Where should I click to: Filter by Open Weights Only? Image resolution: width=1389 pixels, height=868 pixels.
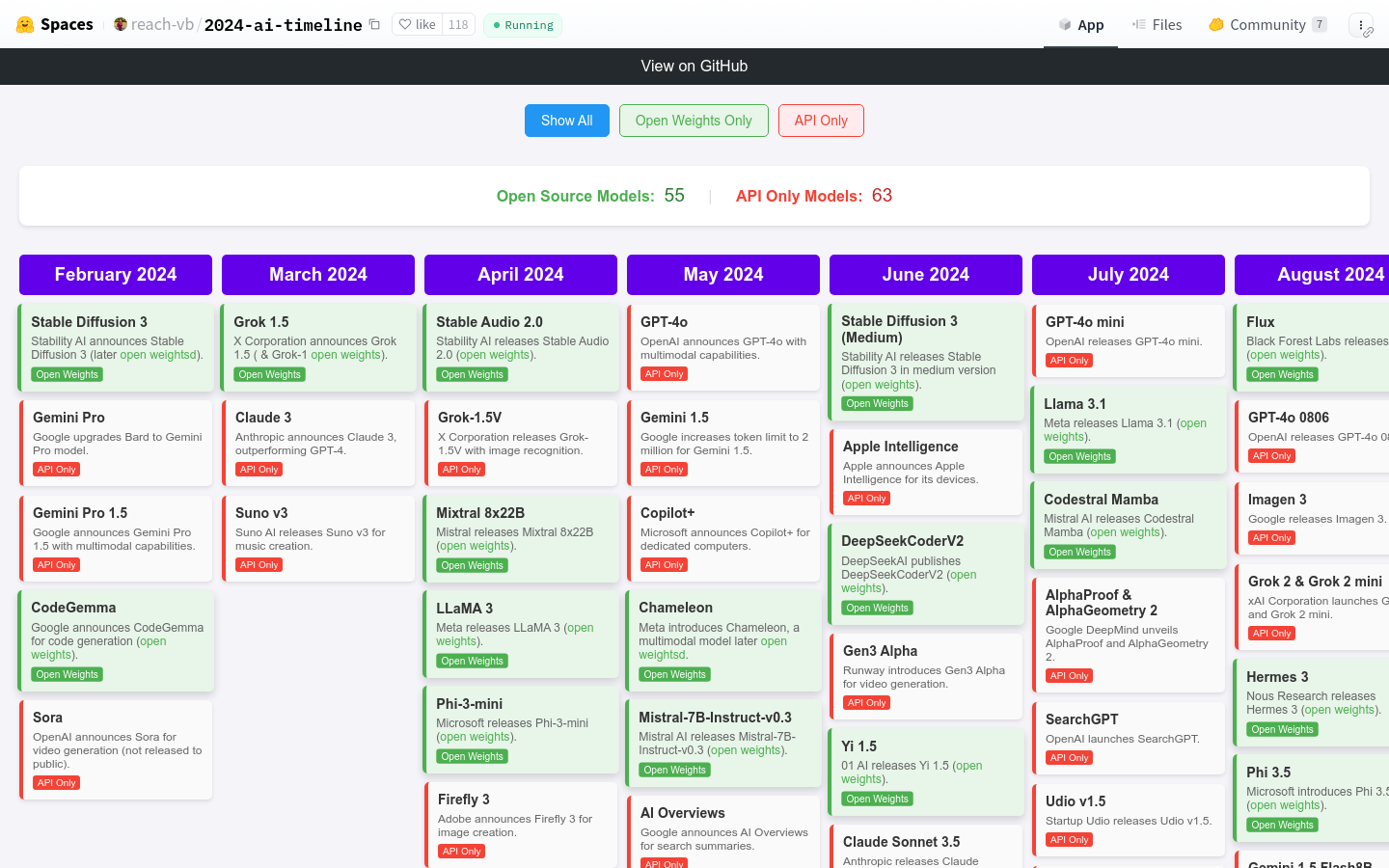[694, 121]
